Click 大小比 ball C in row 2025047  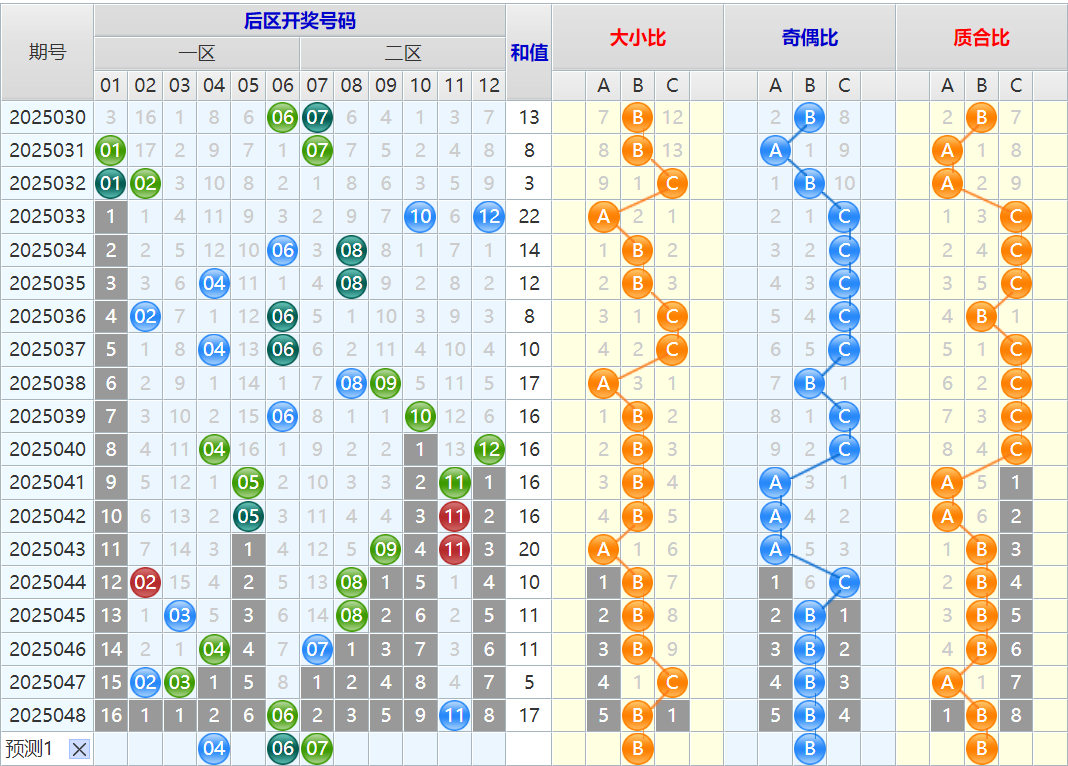[672, 682]
